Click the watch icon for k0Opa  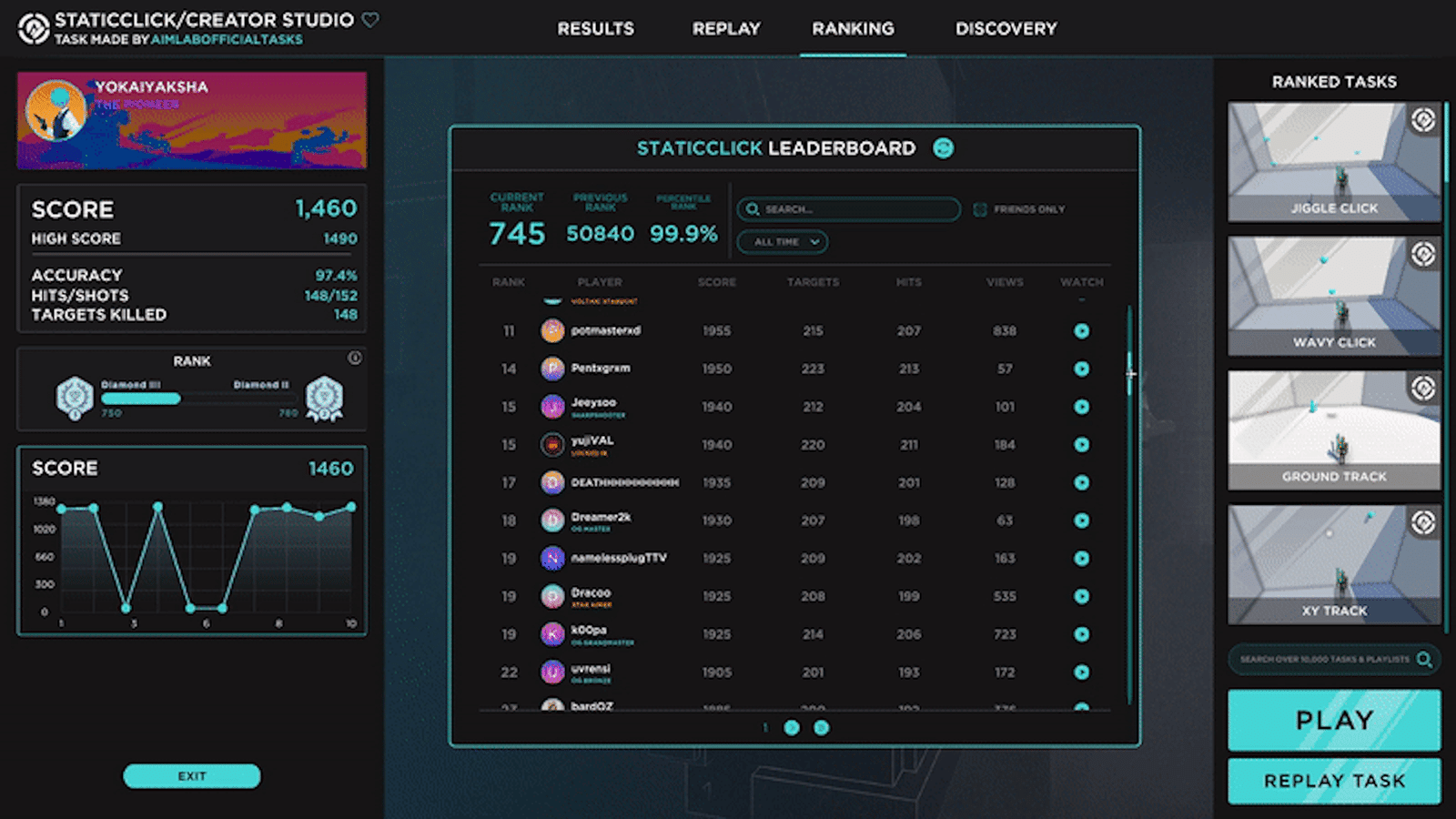pos(1081,634)
